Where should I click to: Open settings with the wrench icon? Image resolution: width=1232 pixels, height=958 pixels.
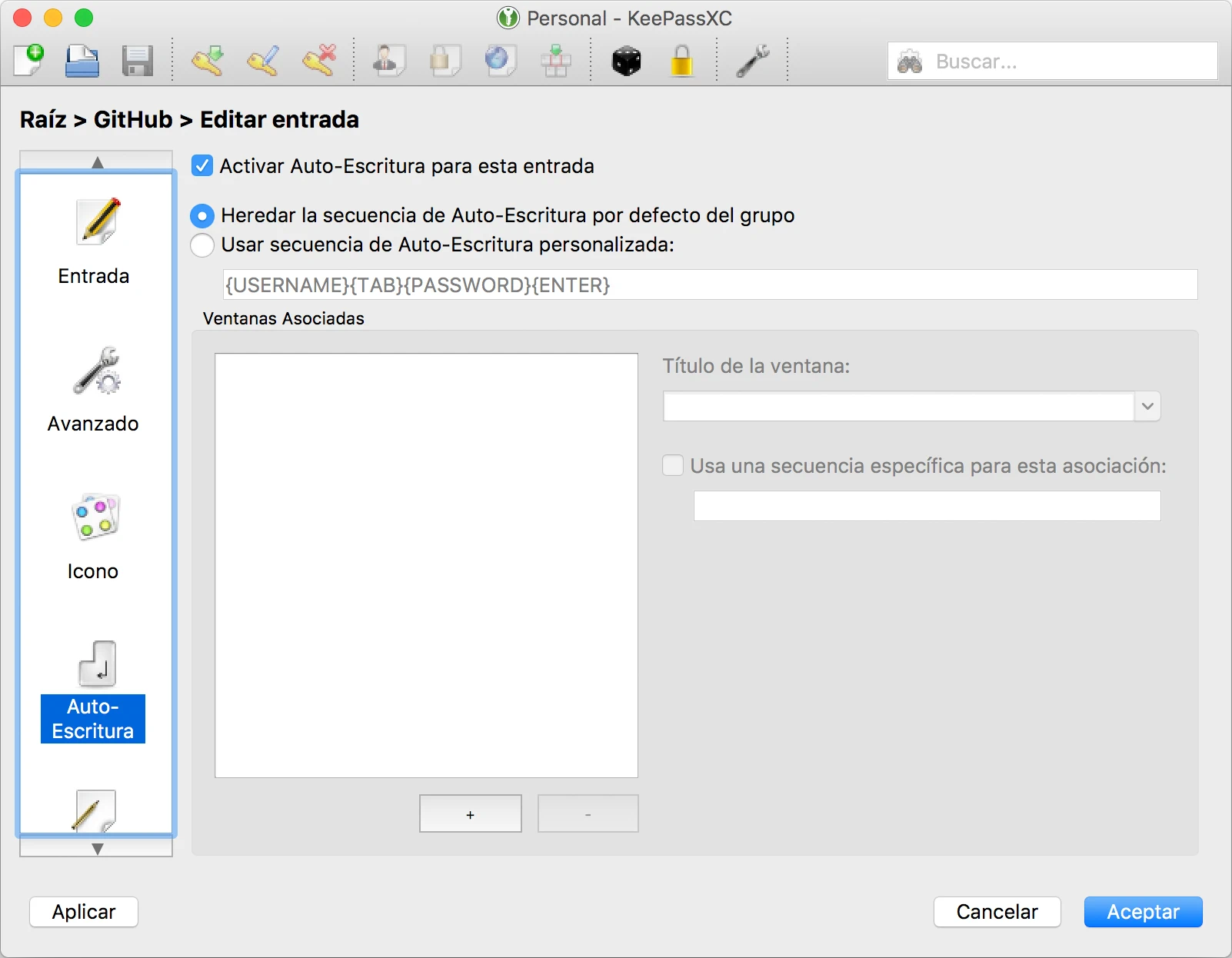coord(752,61)
